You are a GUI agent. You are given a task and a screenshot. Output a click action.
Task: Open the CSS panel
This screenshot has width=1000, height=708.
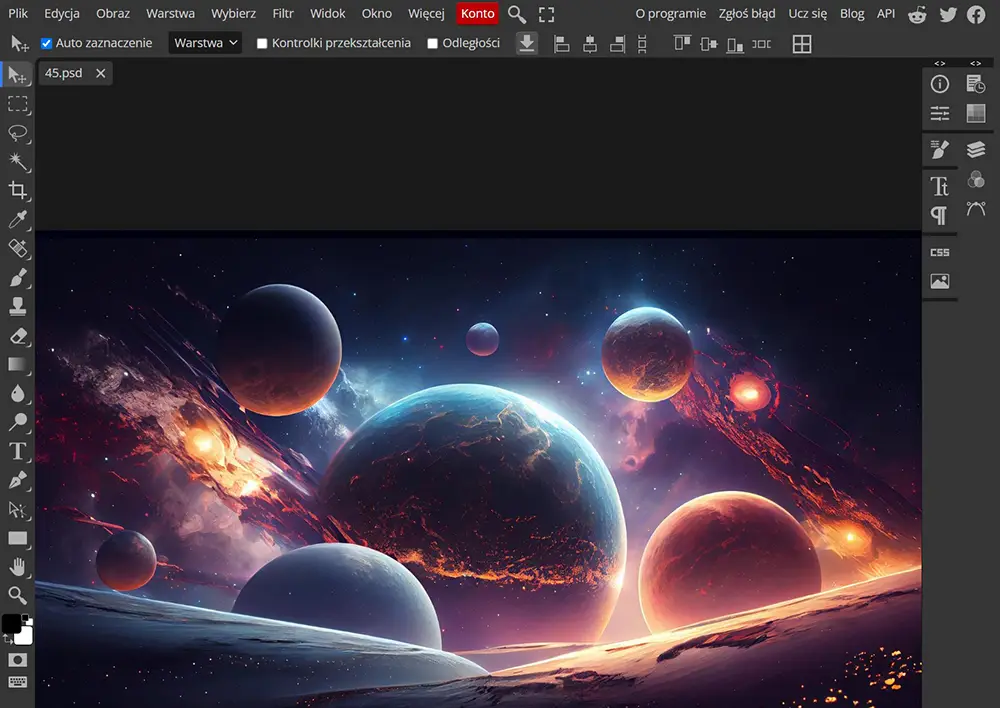point(939,253)
